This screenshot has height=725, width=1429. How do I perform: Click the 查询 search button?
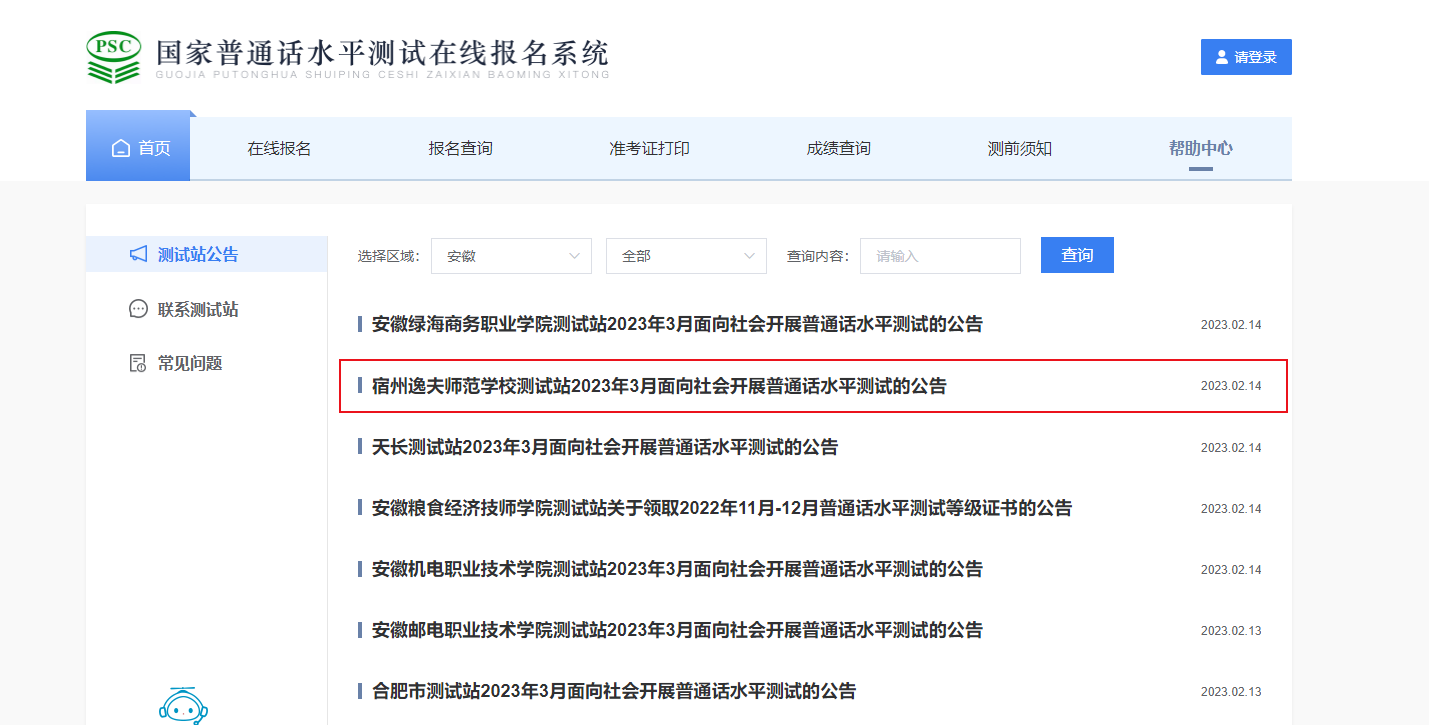[x=1077, y=255]
